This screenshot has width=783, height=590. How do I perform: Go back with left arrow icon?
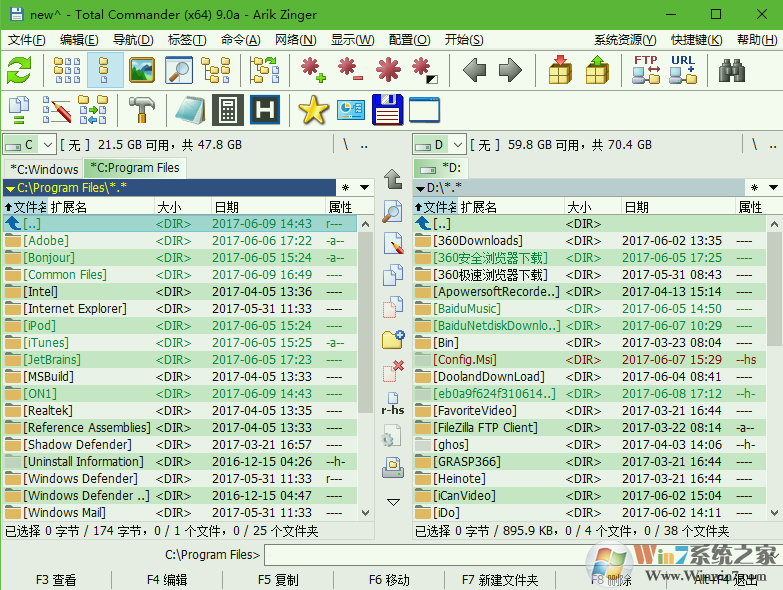[x=474, y=70]
